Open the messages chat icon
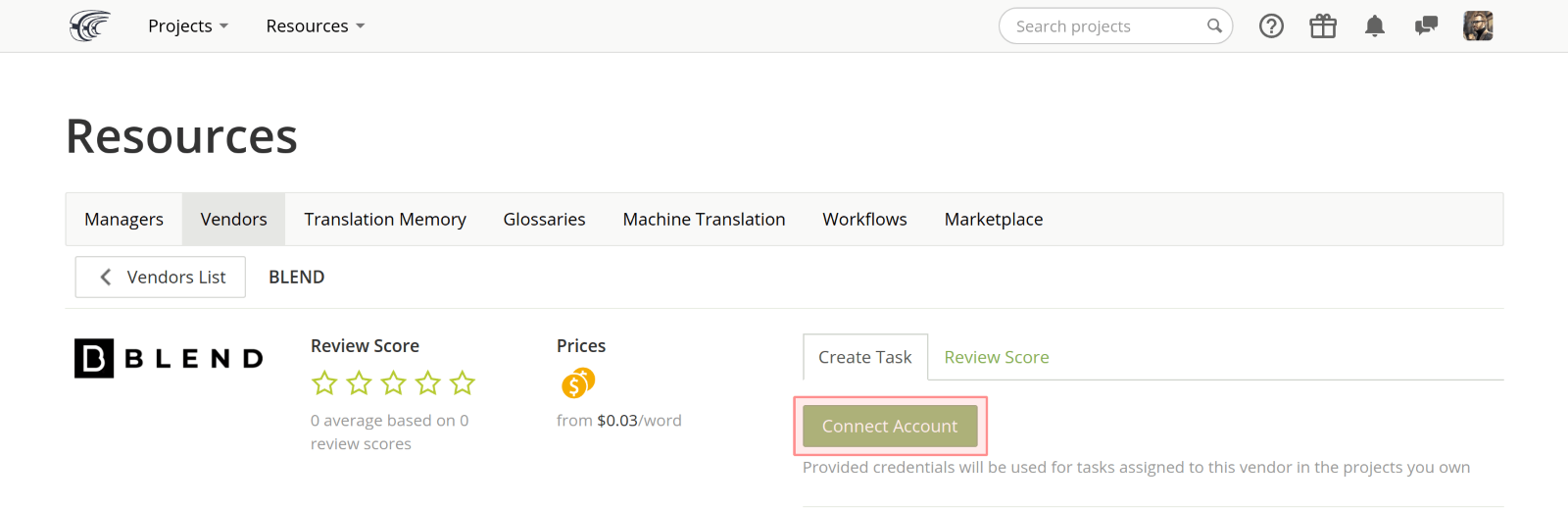Image resolution: width=1568 pixels, height=508 pixels. 1426,26
